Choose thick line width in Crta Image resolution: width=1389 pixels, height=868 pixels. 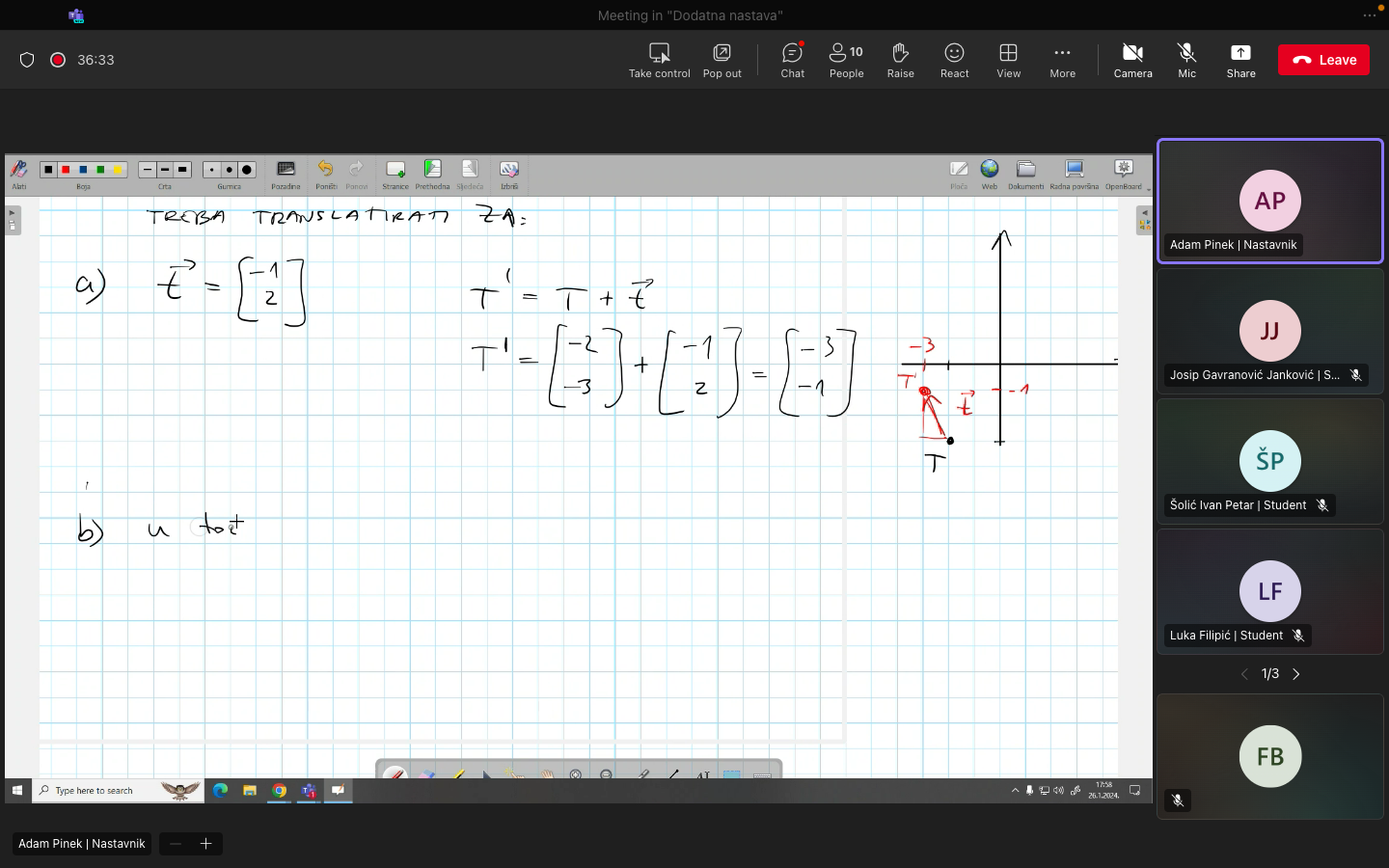(182, 170)
